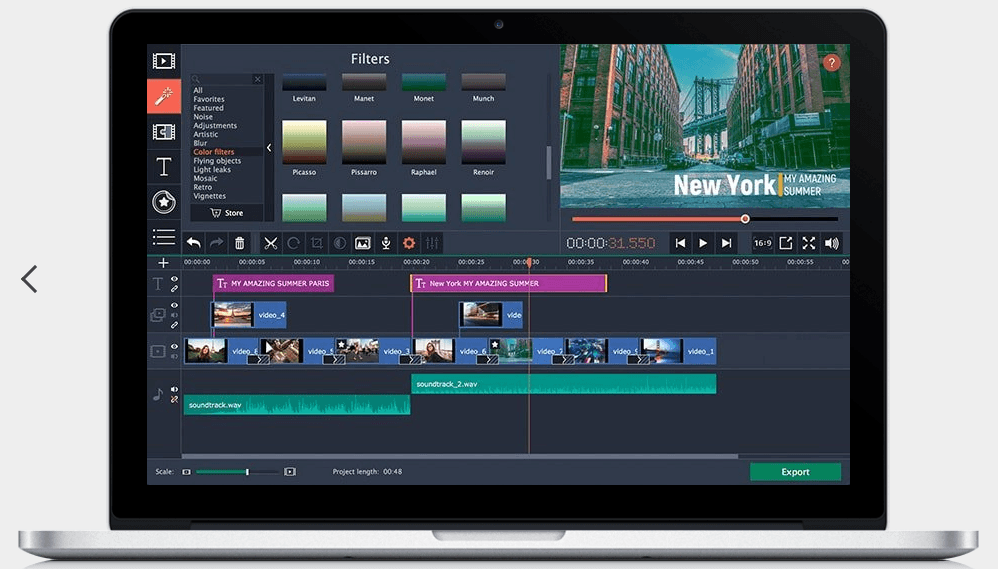
Task: Split clip with the scissors tool
Action: pos(271,242)
